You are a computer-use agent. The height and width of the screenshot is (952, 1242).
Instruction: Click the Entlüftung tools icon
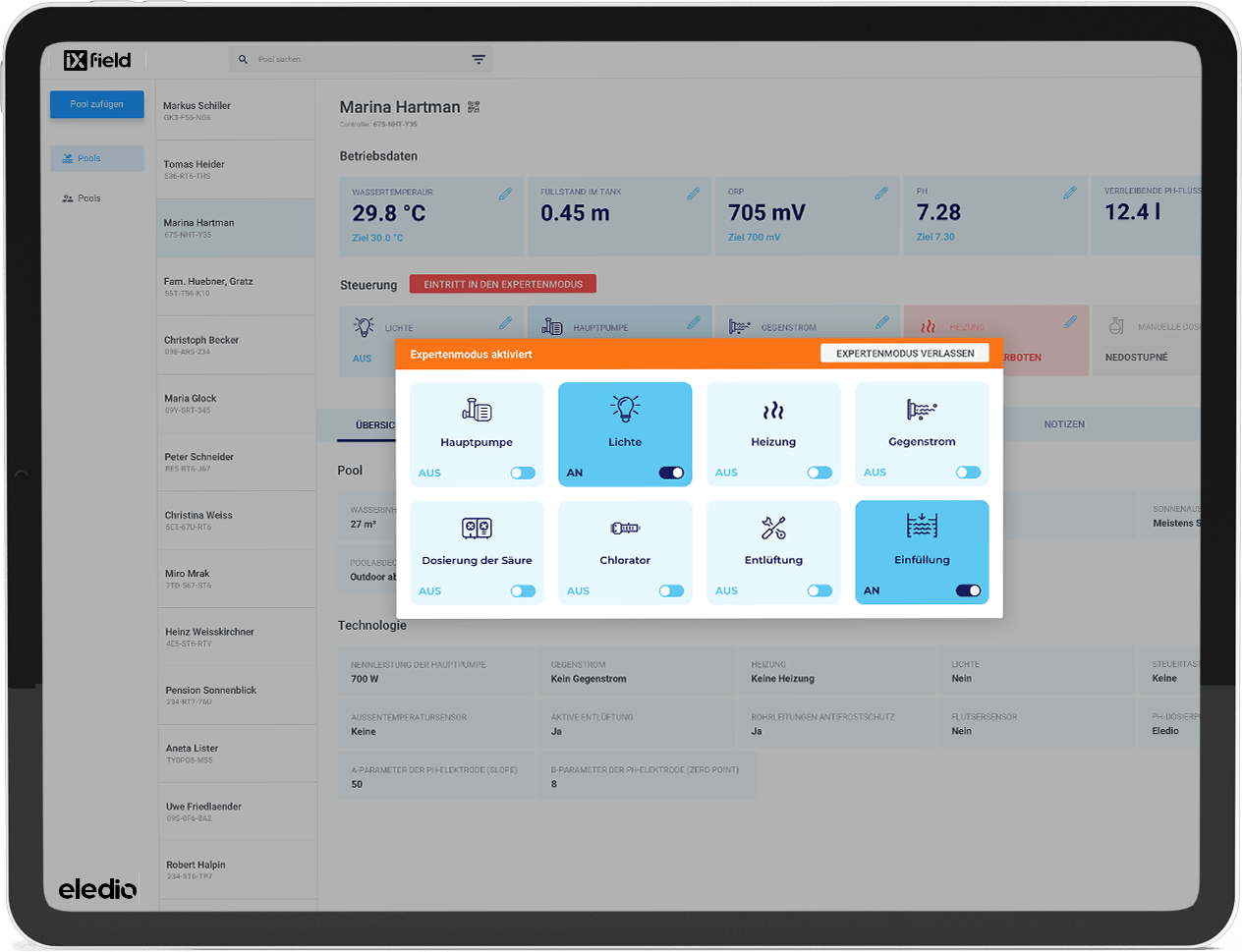tap(773, 529)
